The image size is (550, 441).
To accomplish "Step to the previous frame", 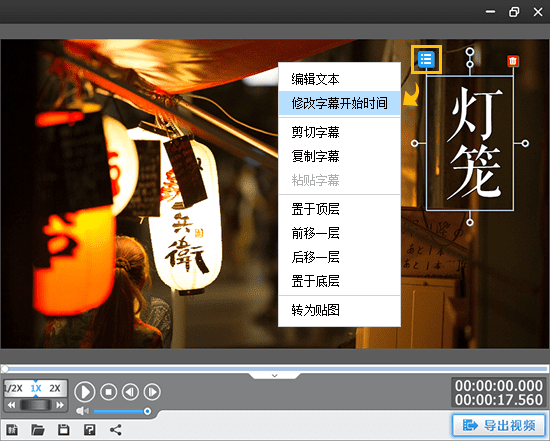I will 130,392.
